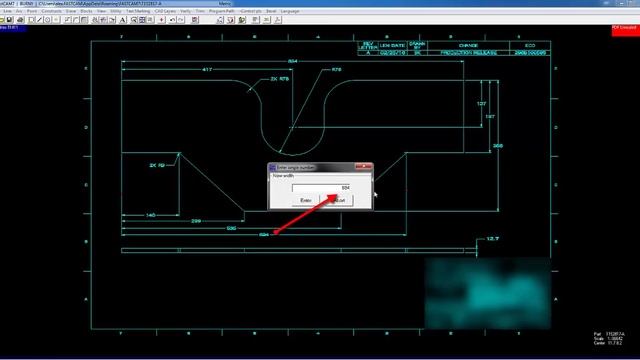Close the 'Enter single number' dialog
Screen dimensions: 640x360
pyautogui.click(x=363, y=167)
